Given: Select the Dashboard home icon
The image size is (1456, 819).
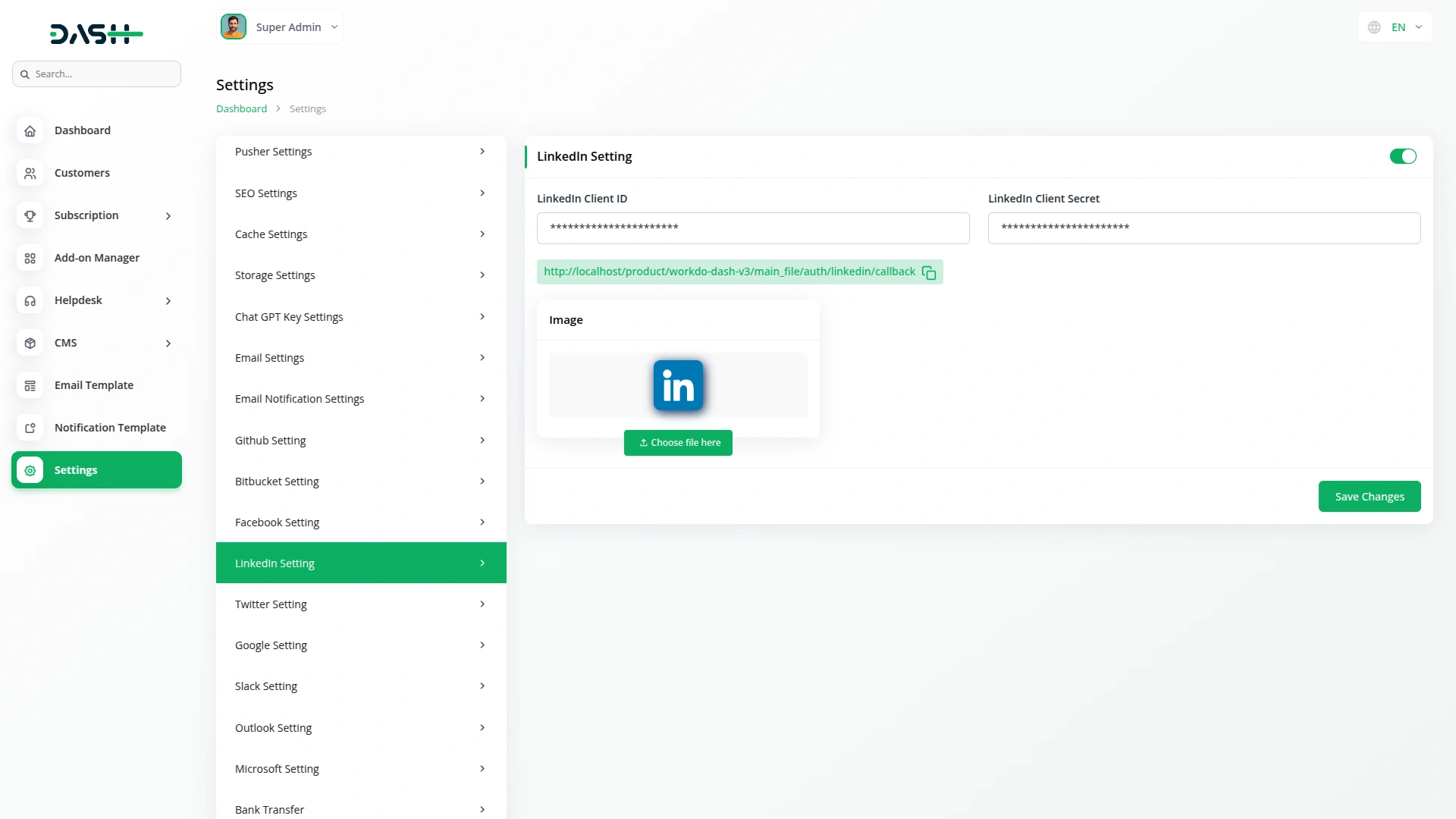Looking at the screenshot, I should pos(30,130).
